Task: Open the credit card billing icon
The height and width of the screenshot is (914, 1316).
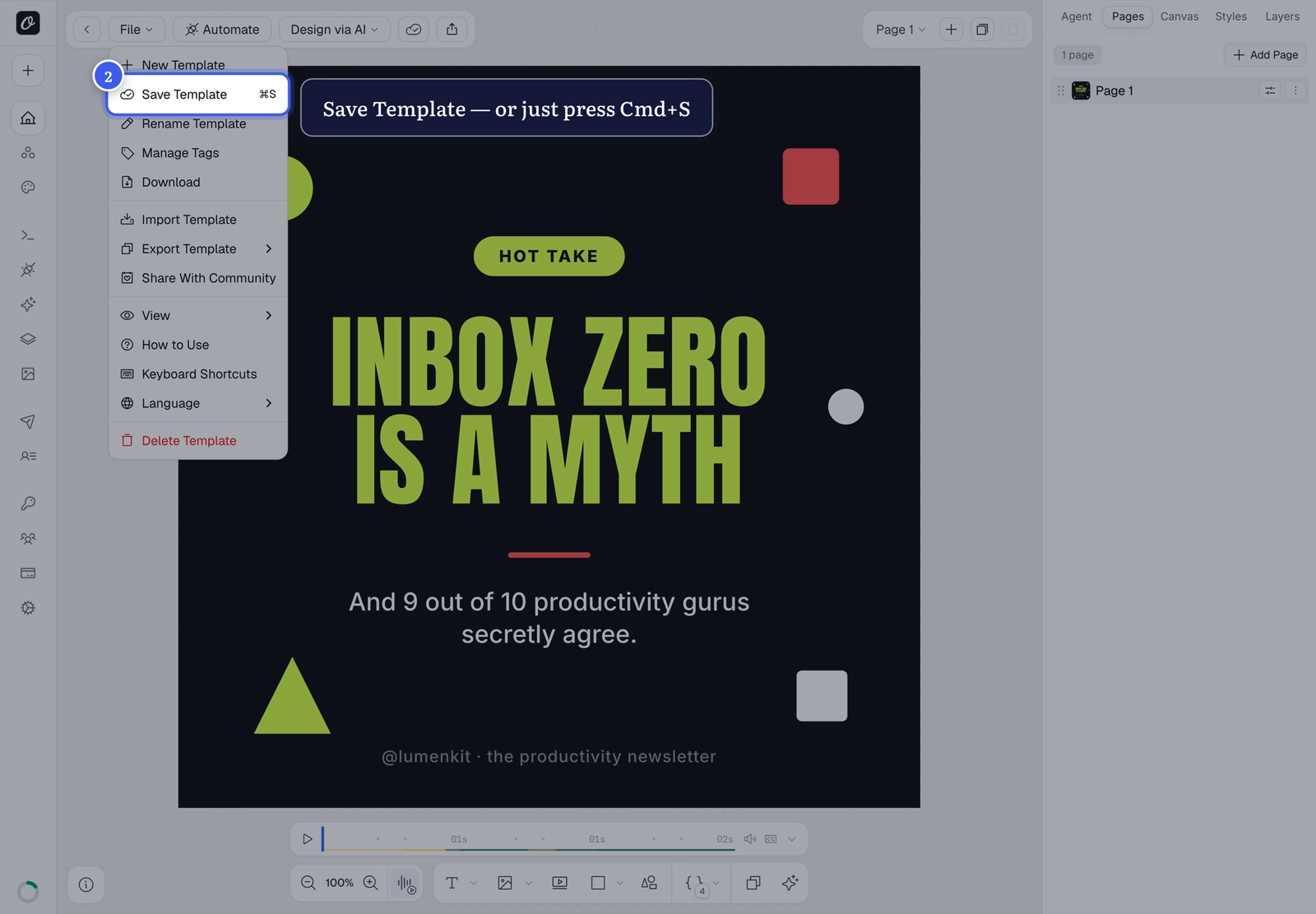Action: click(x=28, y=573)
